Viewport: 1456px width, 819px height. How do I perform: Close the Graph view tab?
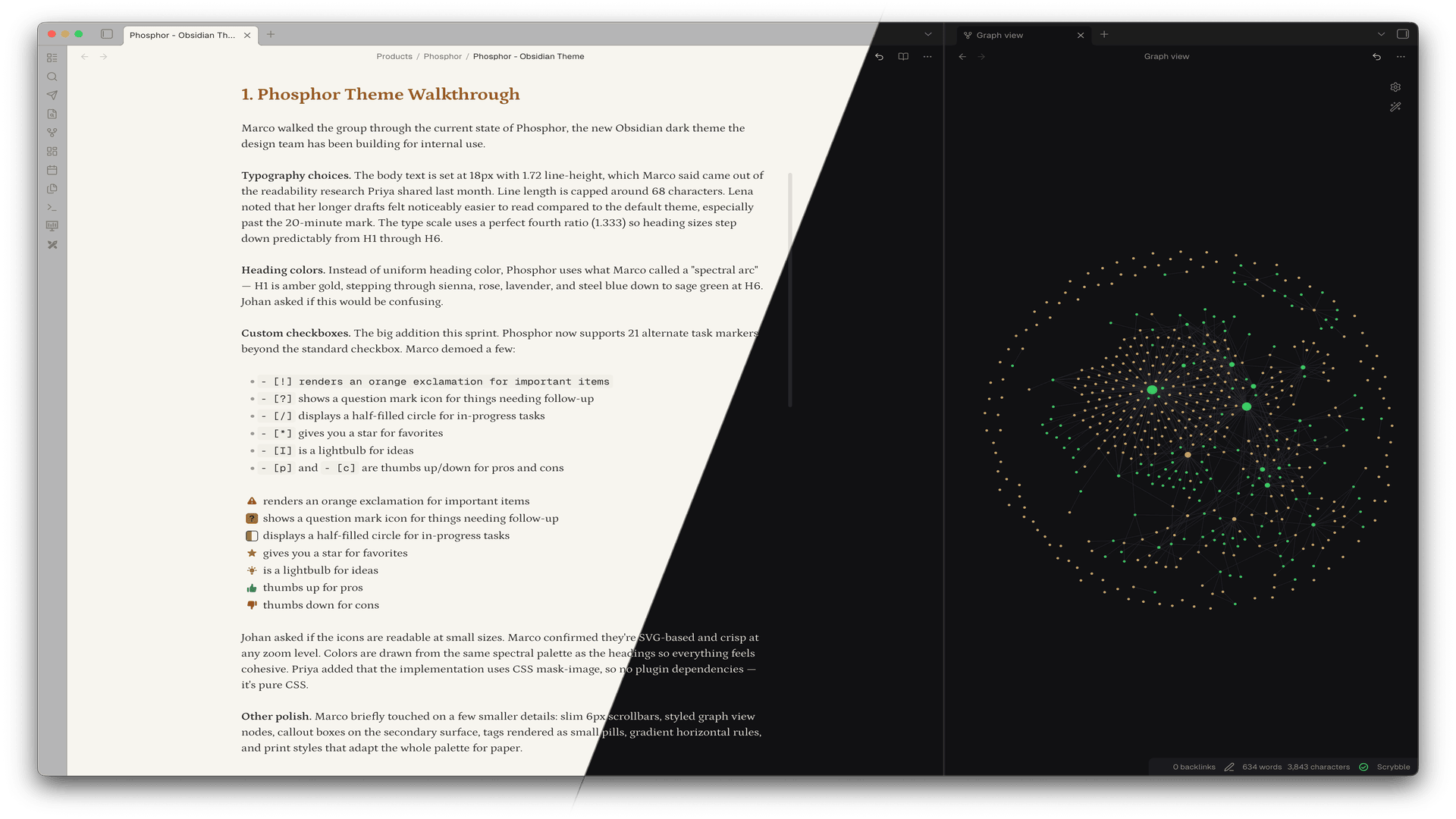1081,35
